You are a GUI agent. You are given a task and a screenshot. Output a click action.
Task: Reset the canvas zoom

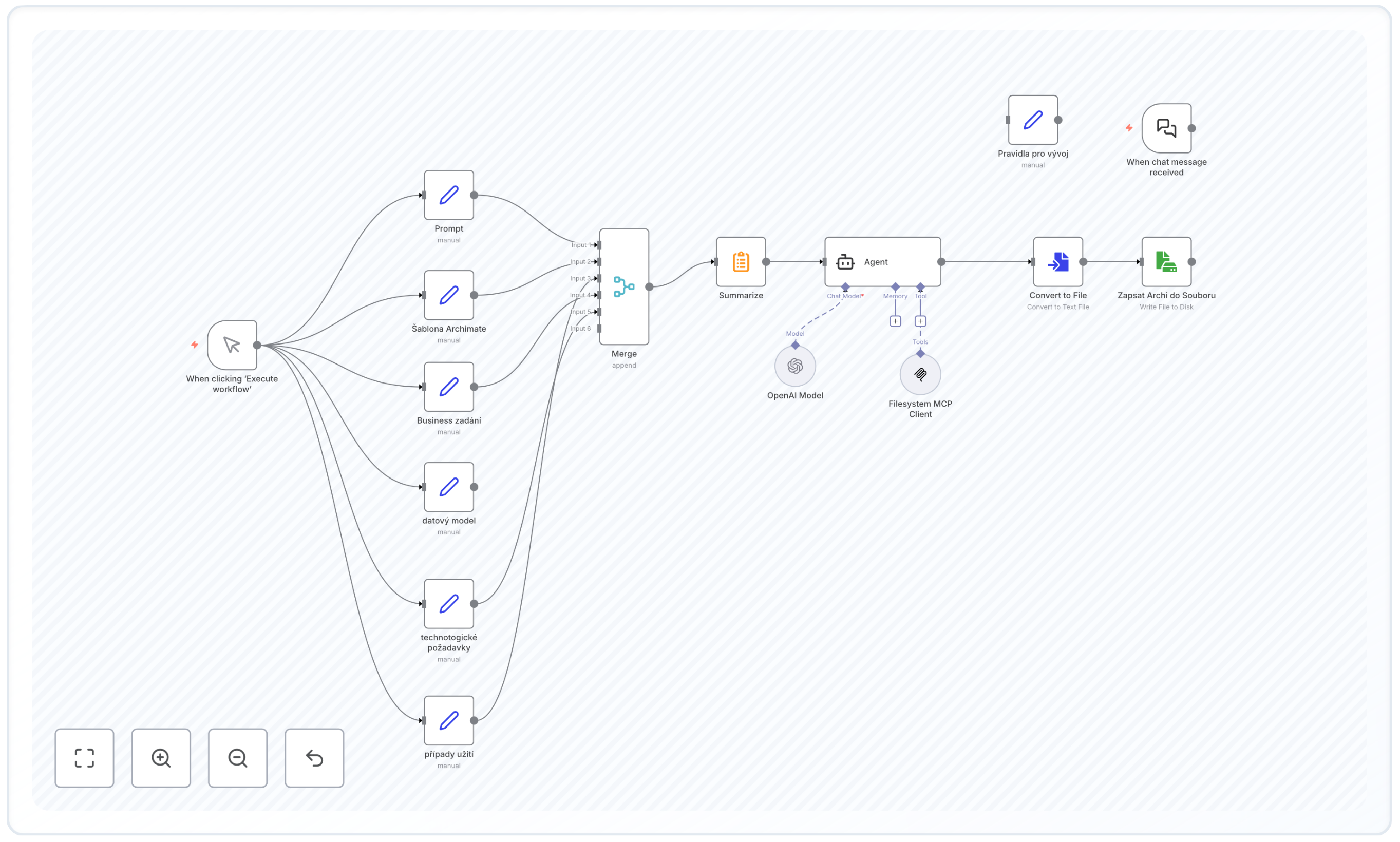[x=314, y=757]
